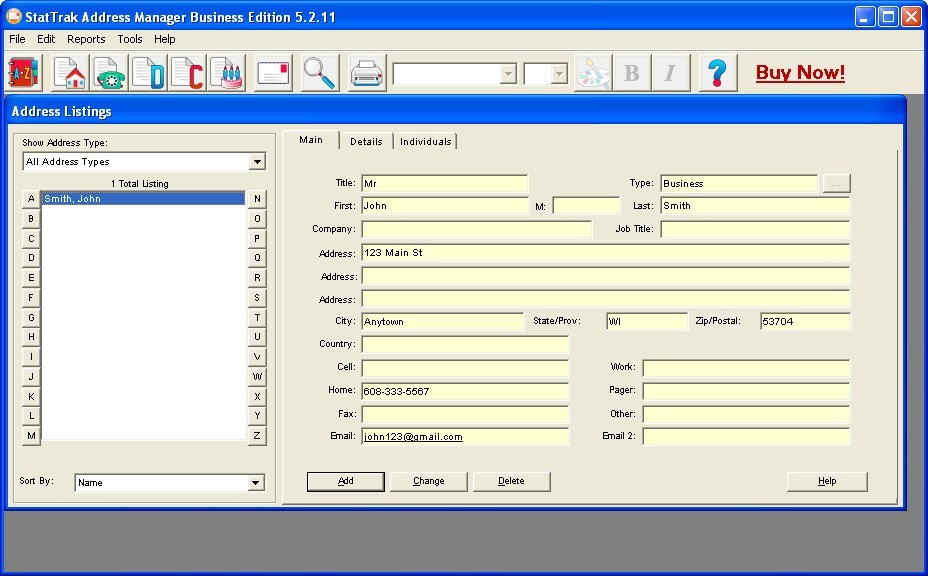Open the Reports menu
Image resolution: width=928 pixels, height=576 pixels.
tap(86, 39)
